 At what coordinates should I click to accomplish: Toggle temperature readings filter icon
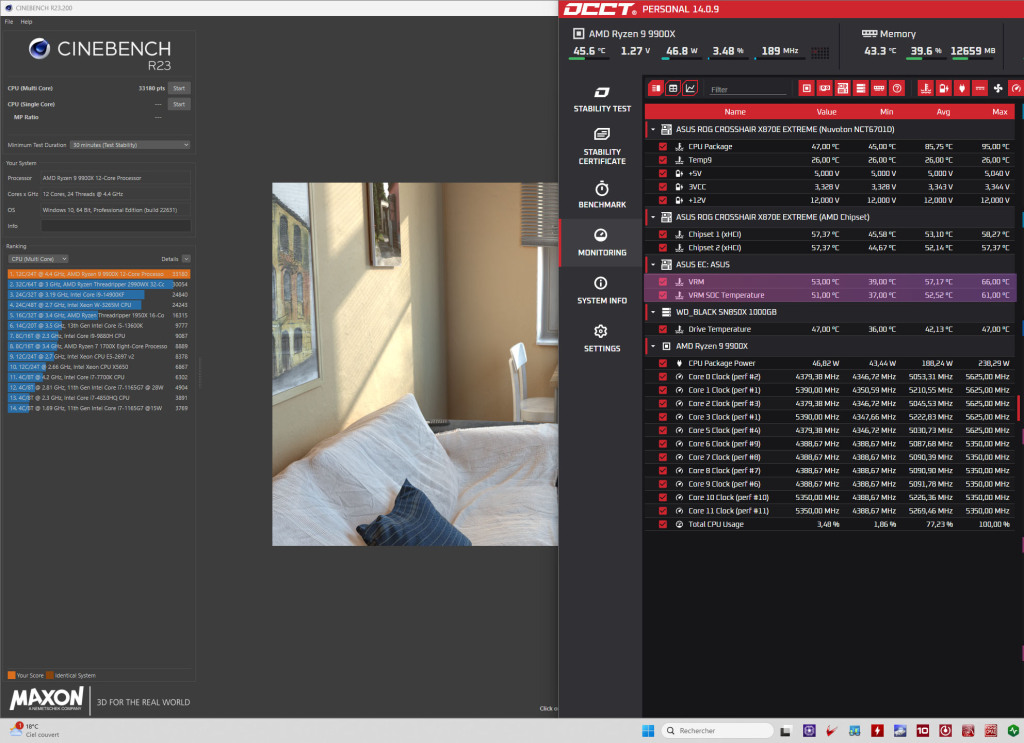click(925, 88)
